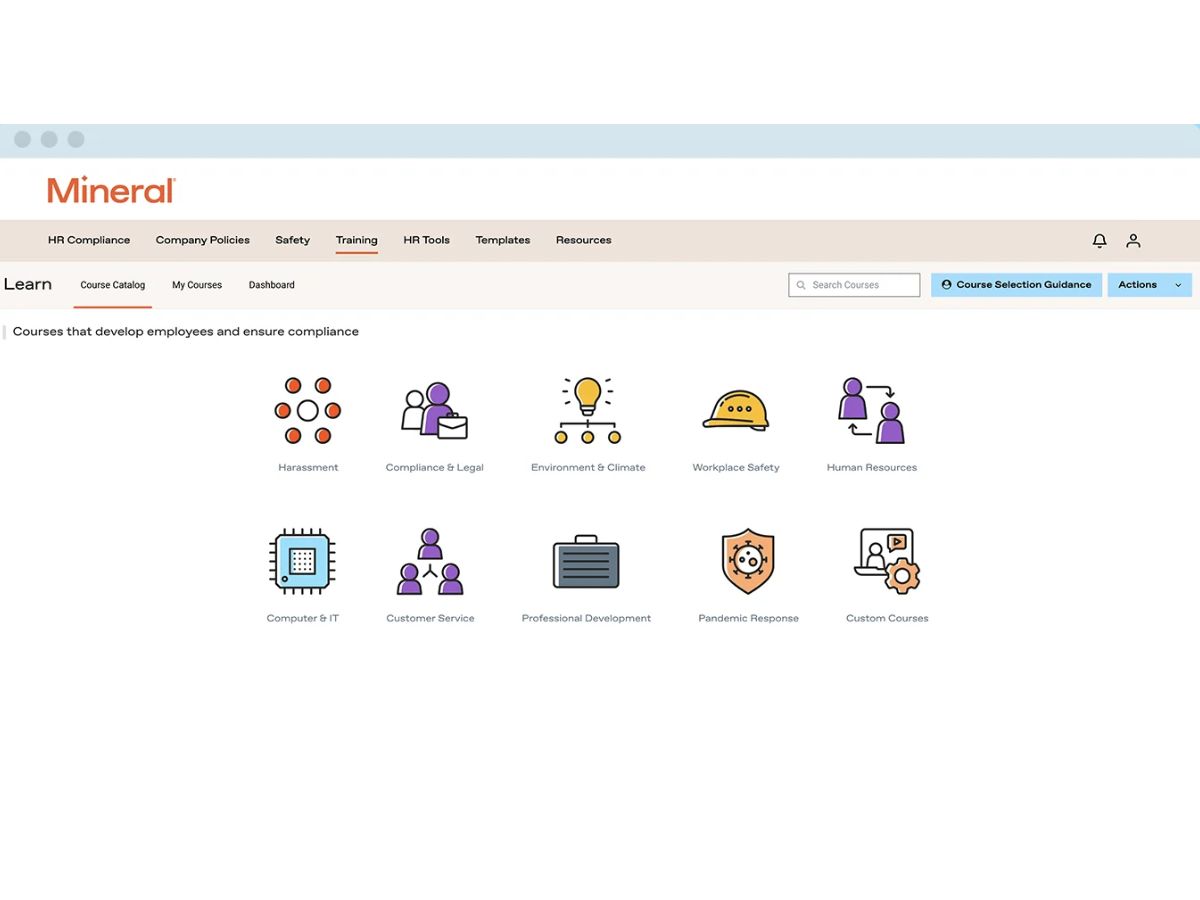Viewport: 1200px width, 900px height.
Task: Click the Course Selection Guidance button
Action: 1016,285
